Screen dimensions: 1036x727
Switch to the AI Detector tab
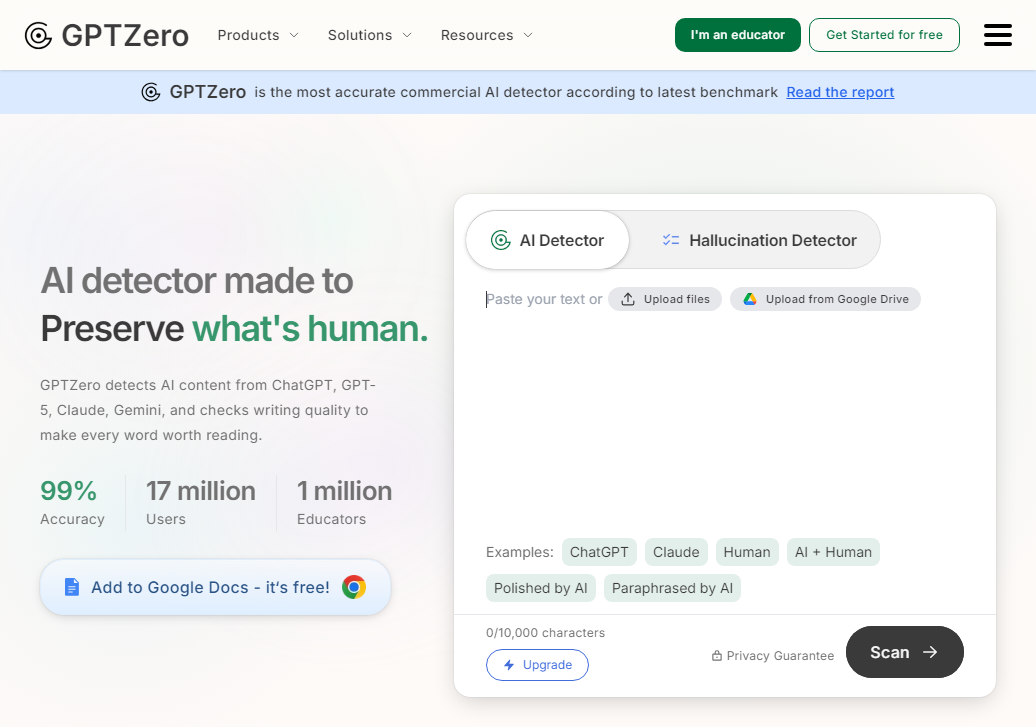[x=547, y=240]
